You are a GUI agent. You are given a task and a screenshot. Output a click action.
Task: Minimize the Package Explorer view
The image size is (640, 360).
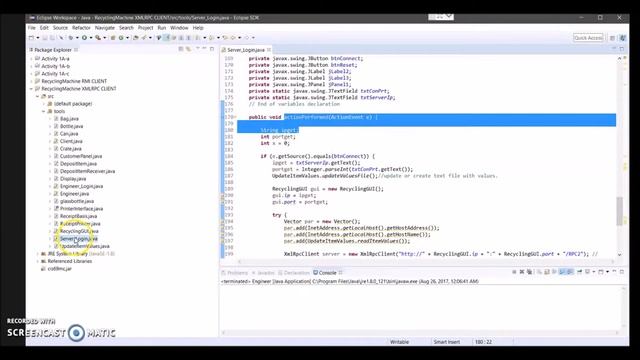[204, 49]
